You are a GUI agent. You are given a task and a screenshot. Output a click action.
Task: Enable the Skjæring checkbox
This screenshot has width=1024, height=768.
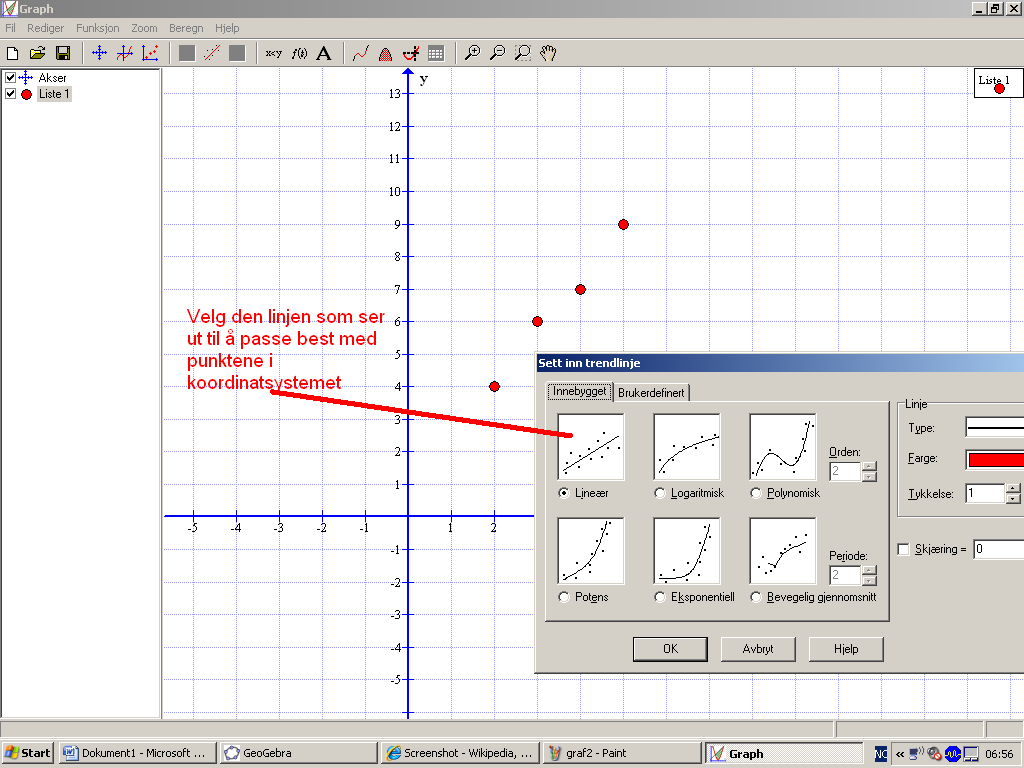904,549
